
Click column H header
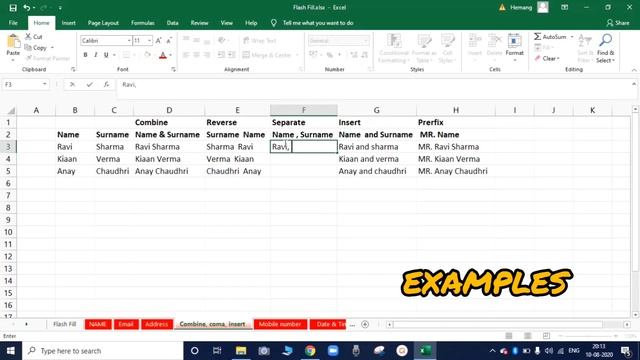(456, 110)
